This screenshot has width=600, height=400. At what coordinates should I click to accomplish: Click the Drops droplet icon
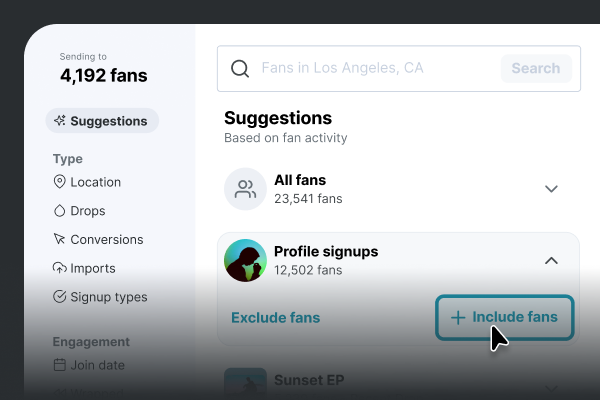59,211
